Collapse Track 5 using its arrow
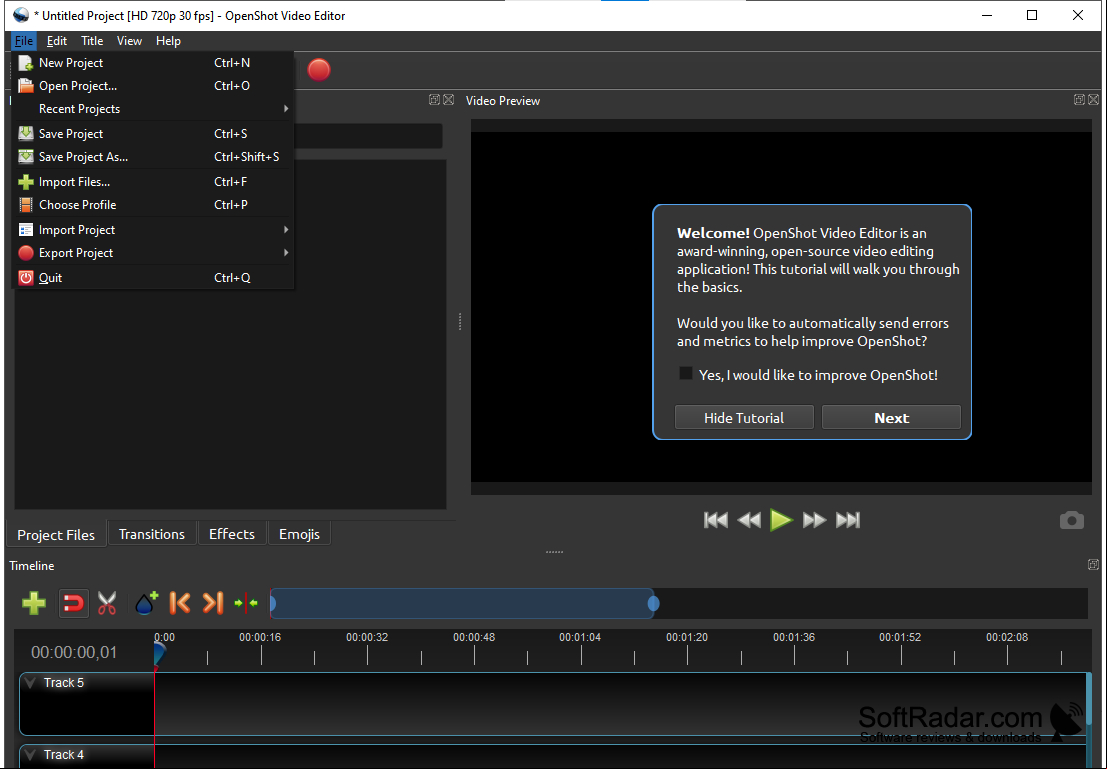 pos(30,682)
